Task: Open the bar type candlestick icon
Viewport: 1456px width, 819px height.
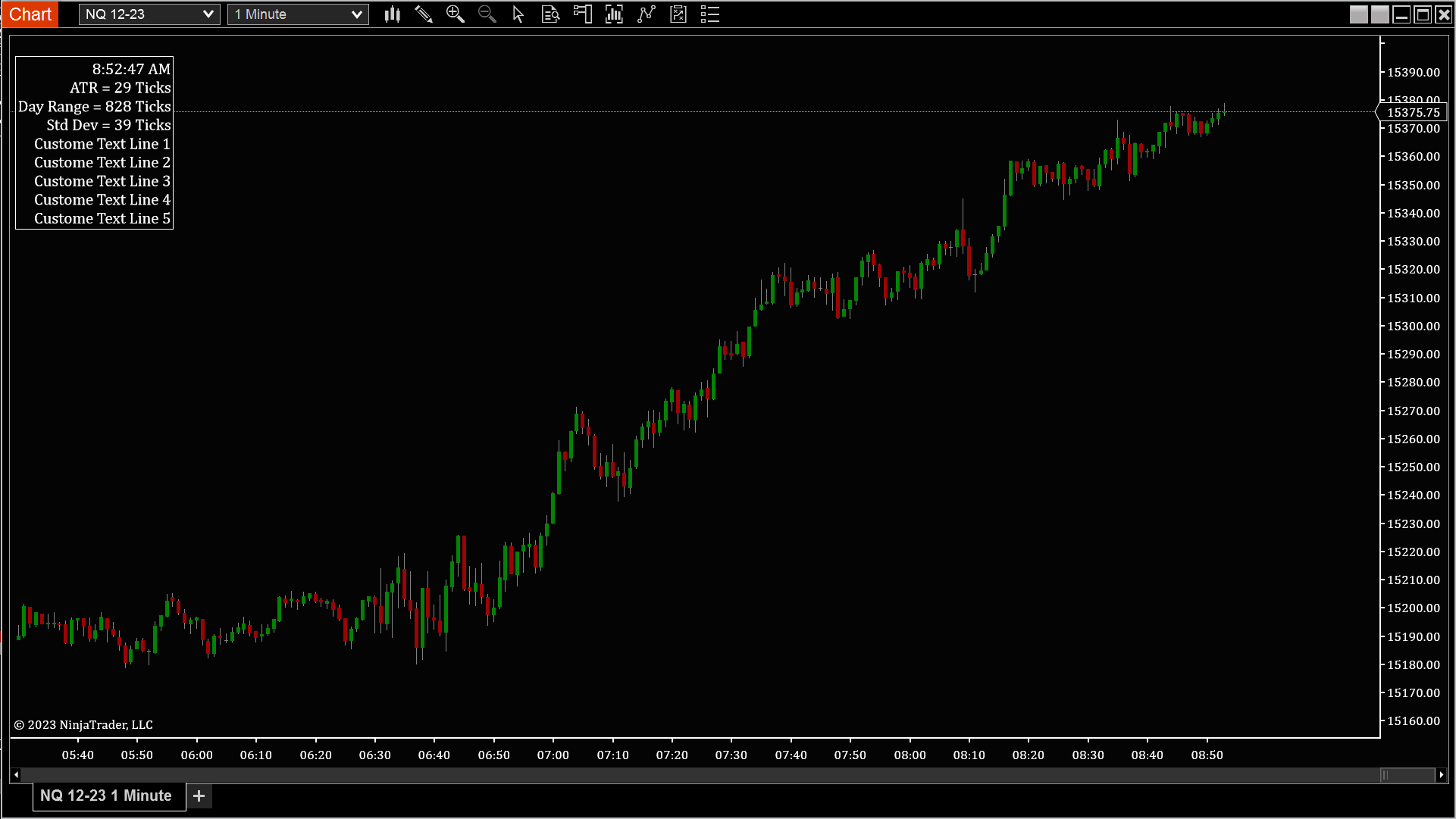Action: 392,14
